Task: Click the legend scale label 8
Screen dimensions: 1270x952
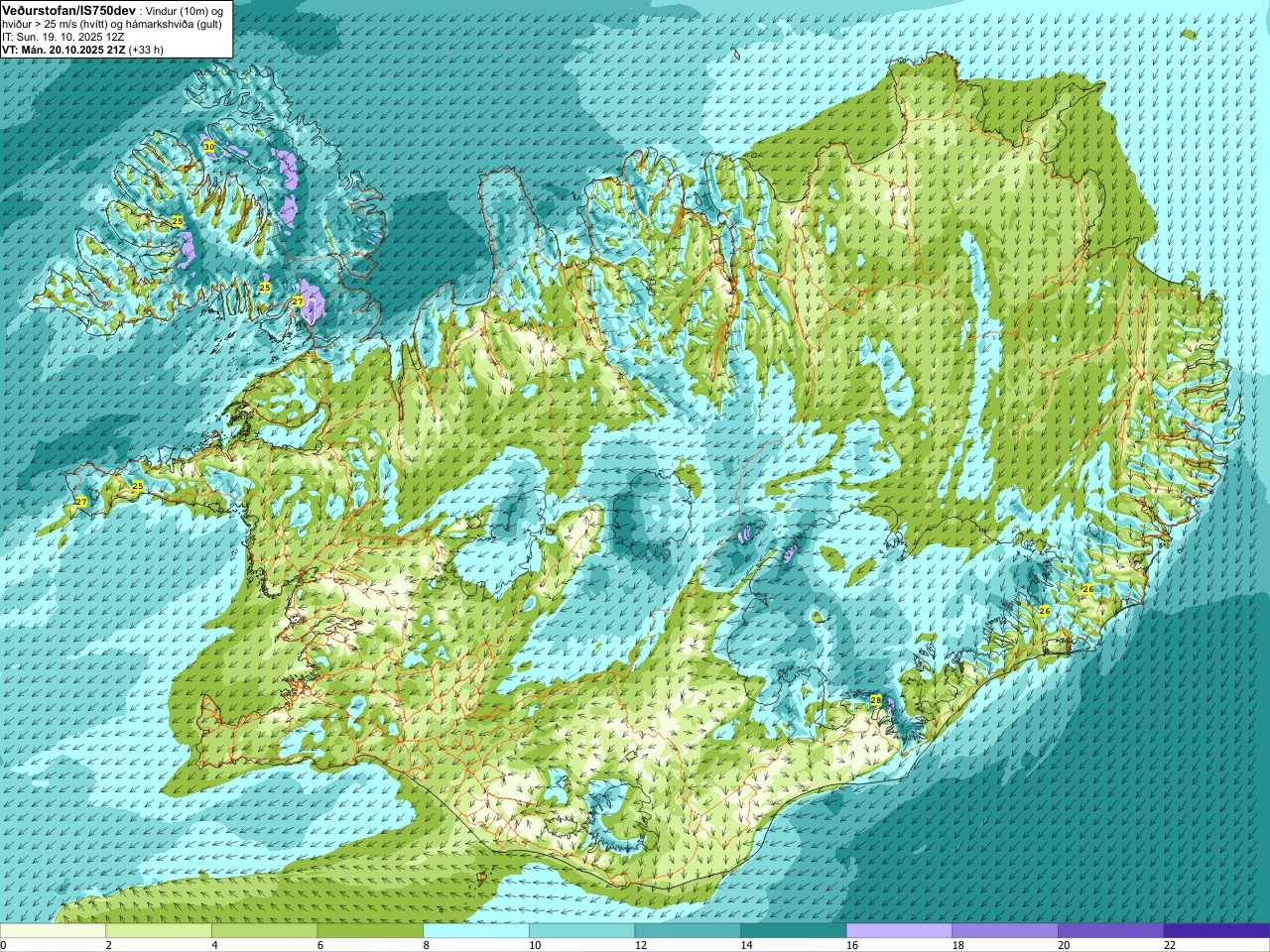Action: (x=426, y=945)
